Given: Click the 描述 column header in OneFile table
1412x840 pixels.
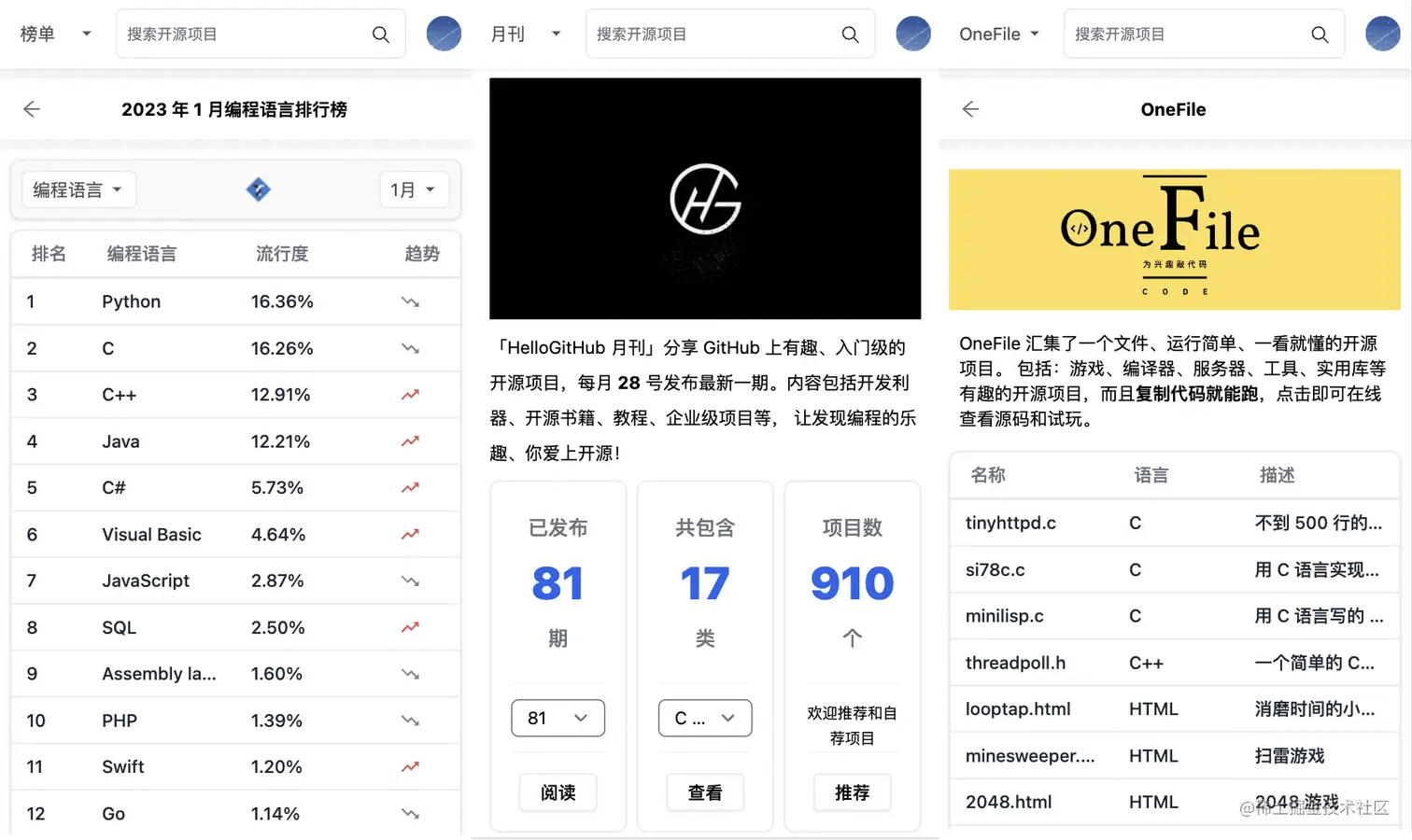Looking at the screenshot, I should click(x=1277, y=475).
